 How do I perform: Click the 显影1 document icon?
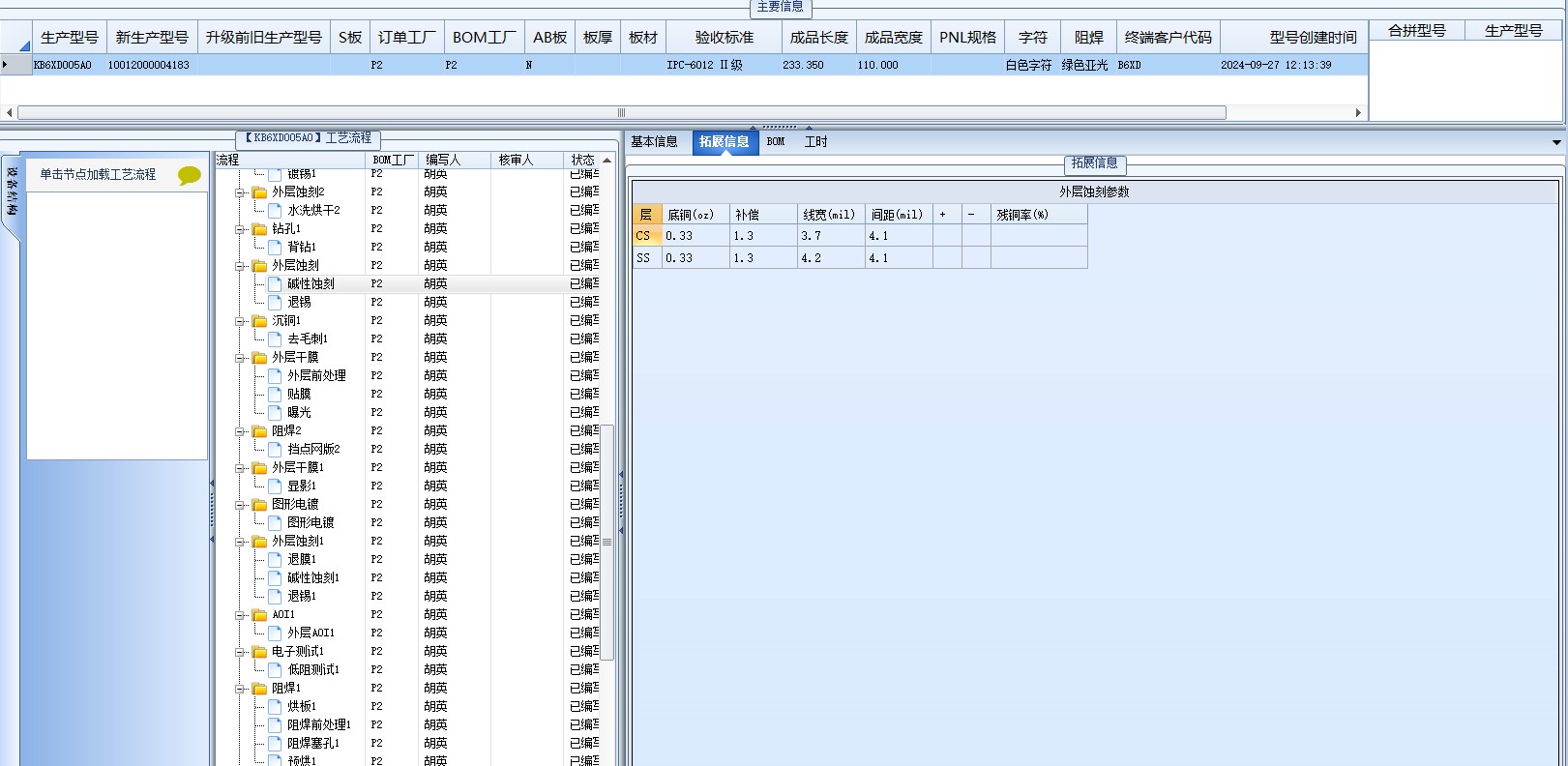click(x=275, y=486)
